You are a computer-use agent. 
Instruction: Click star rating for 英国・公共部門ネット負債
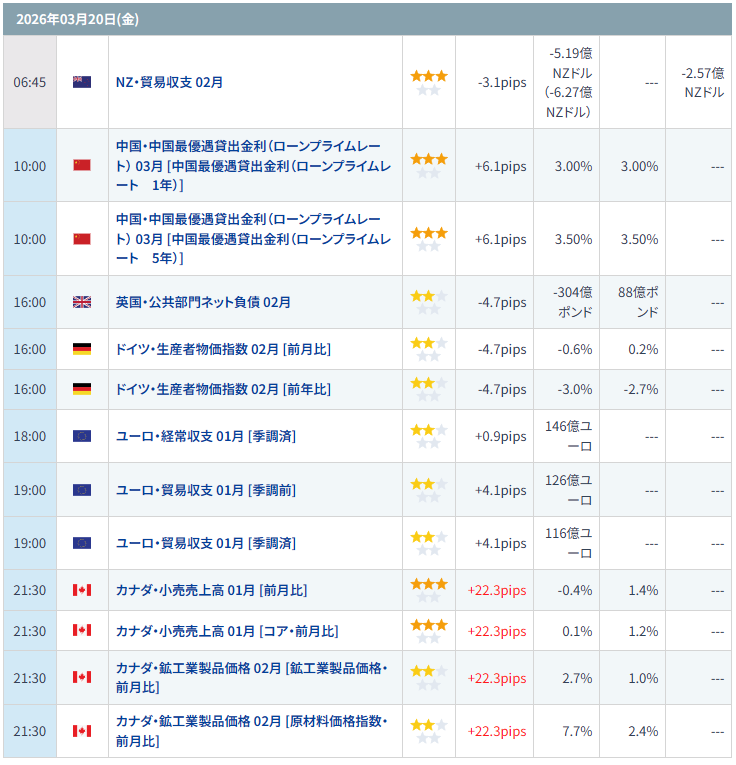(x=429, y=302)
